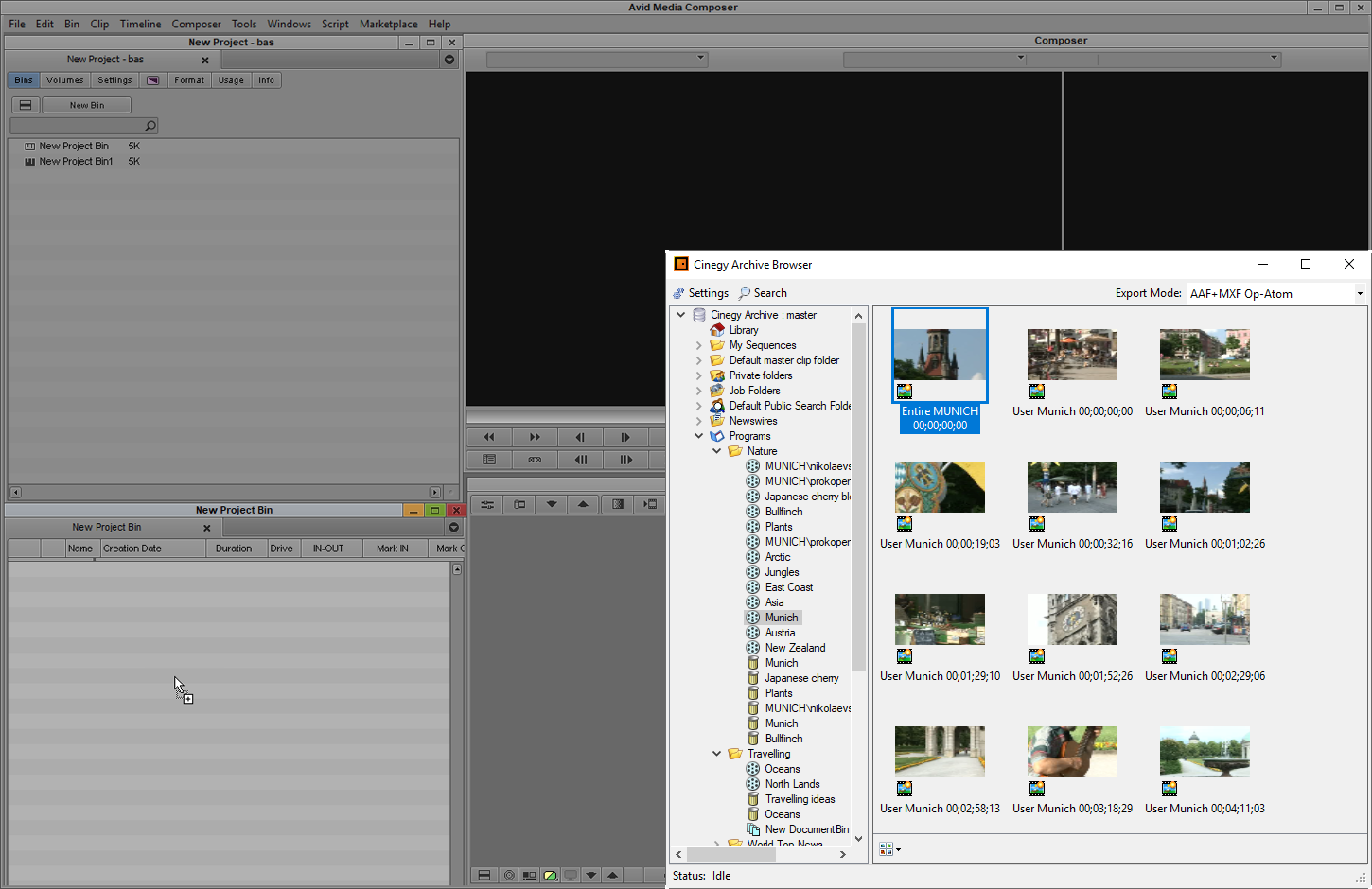Collapse the Programs folder in archive tree
Screen dimensions: 1372x889
[699, 436]
